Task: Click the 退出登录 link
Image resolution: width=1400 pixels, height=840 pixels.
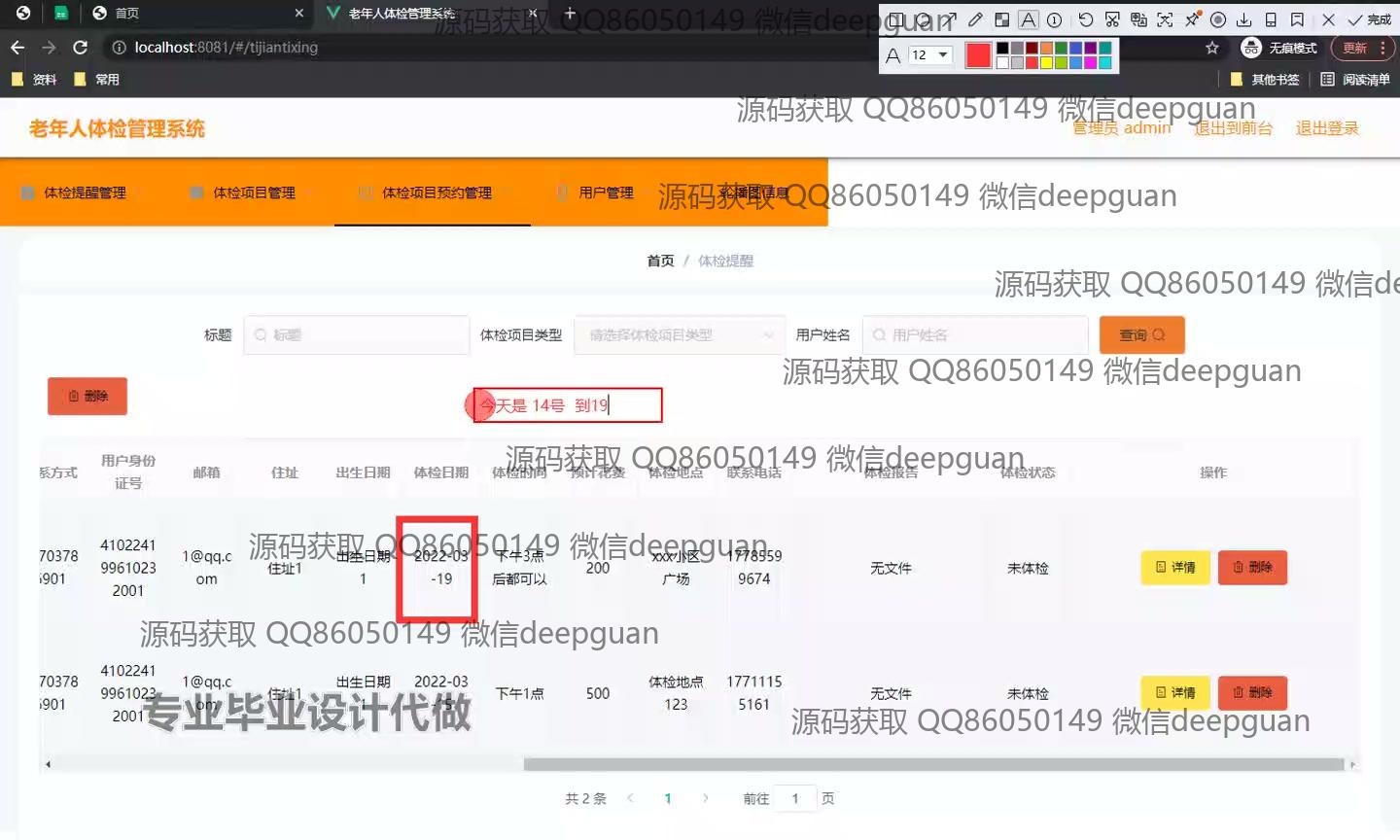Action: point(1326,128)
